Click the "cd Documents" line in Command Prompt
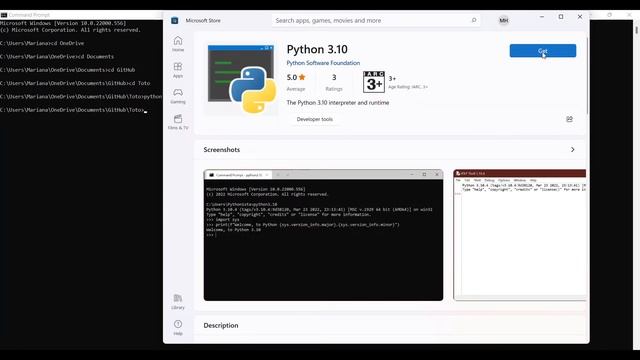 pos(57,57)
